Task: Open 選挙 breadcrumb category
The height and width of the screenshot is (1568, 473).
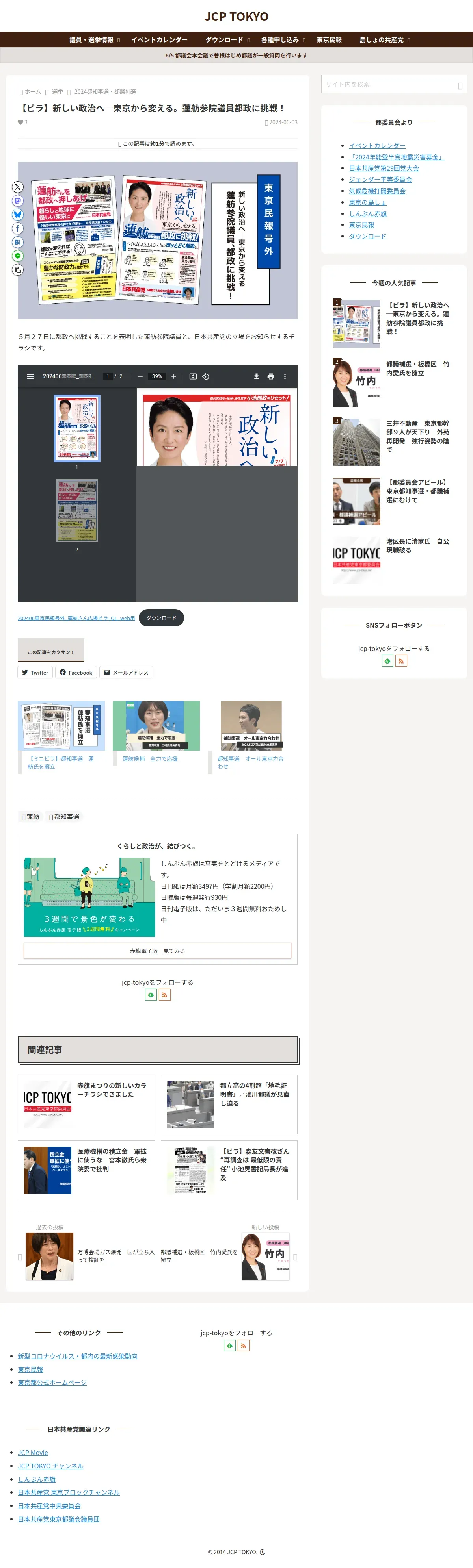Action: [57, 92]
